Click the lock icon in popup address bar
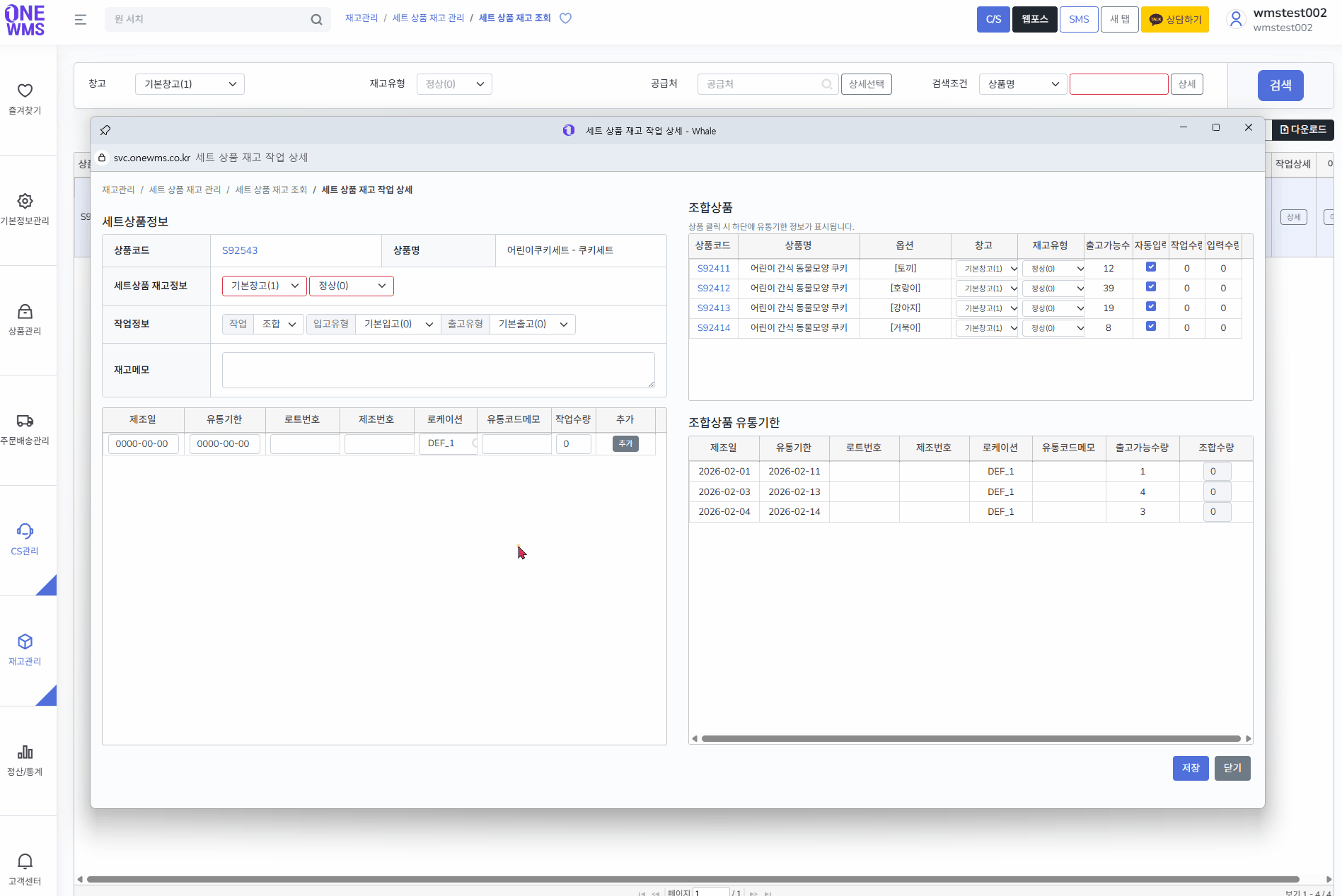Screen dimensions: 1342x896 (x=102, y=158)
